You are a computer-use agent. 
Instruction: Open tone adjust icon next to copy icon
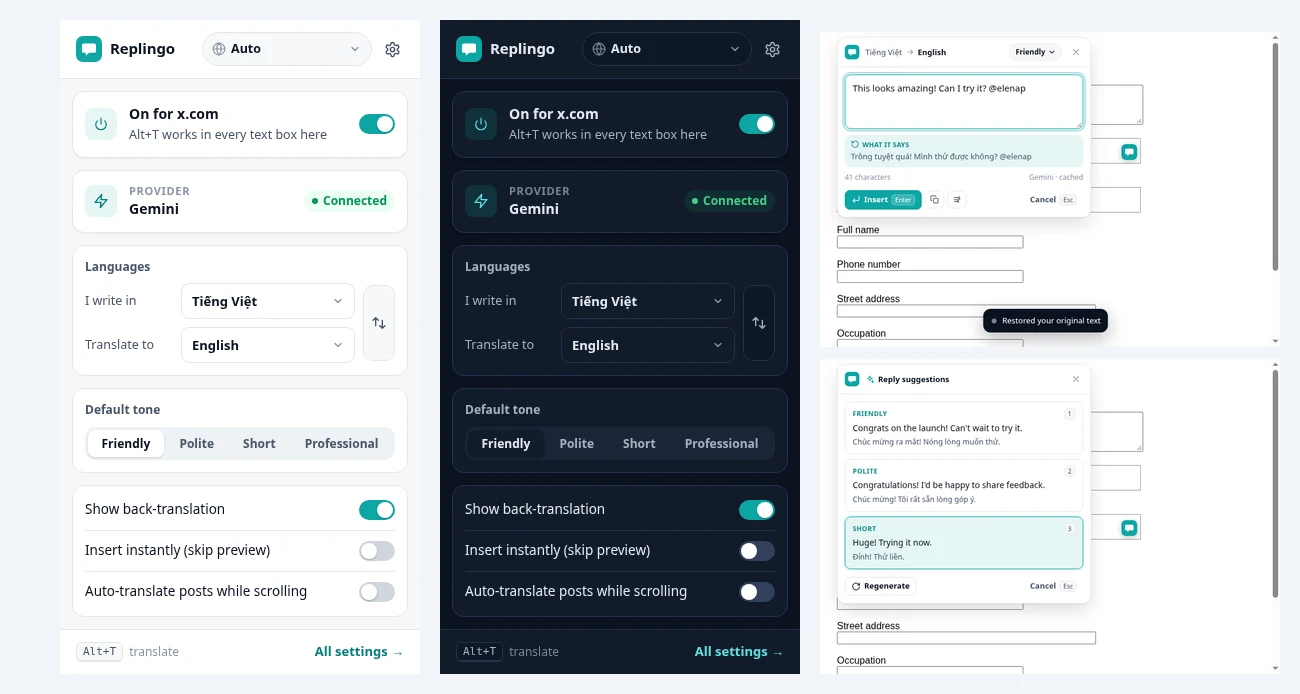[956, 200]
